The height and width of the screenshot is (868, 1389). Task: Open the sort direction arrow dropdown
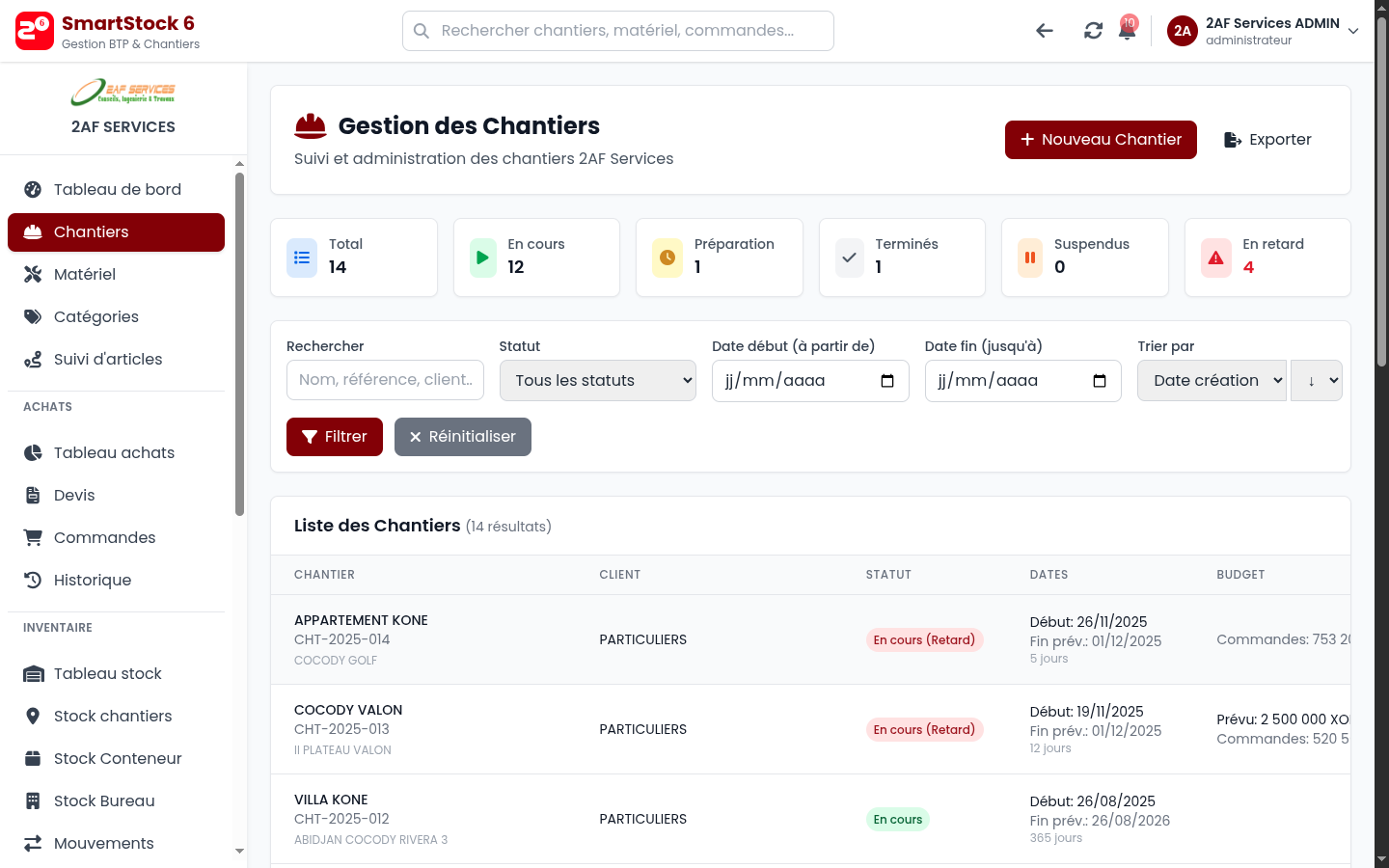tap(1317, 381)
